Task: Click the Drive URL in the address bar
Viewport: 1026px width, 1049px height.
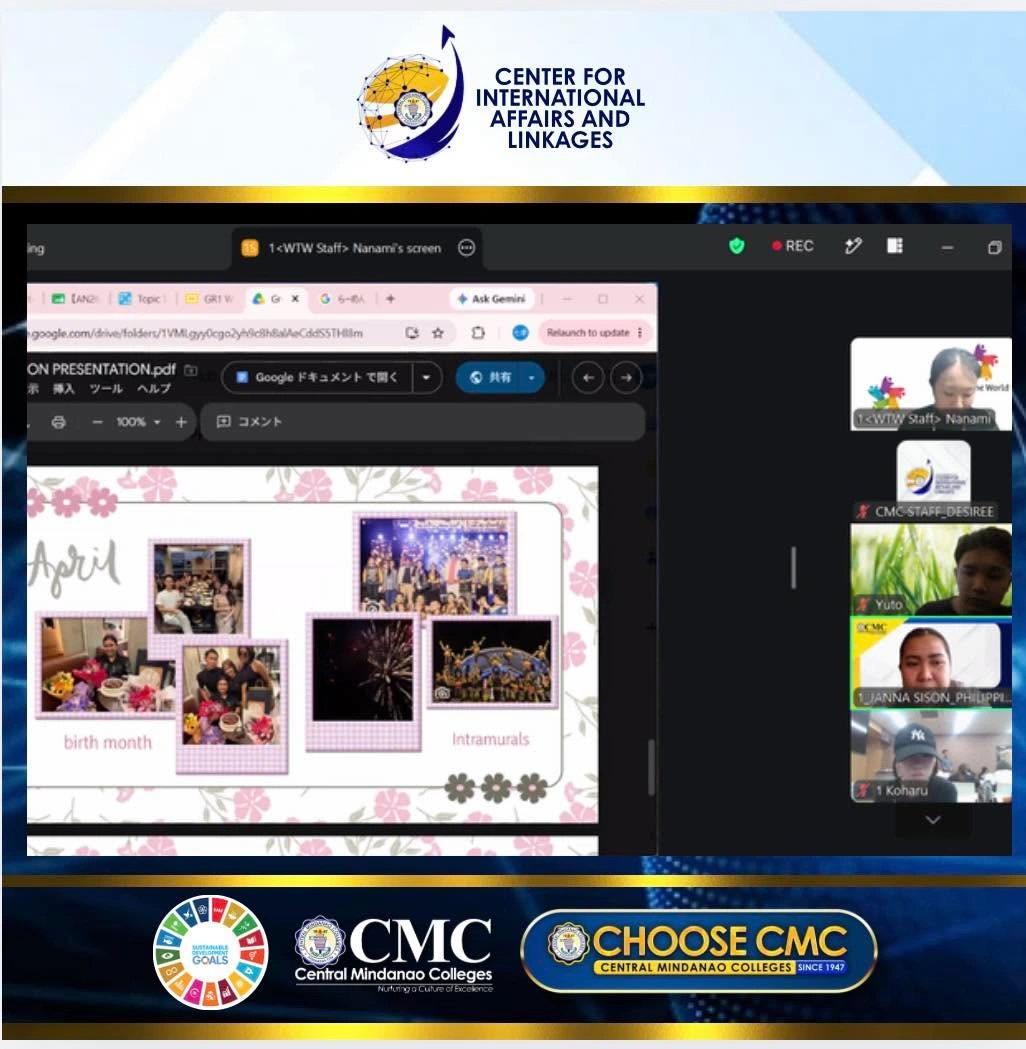Action: click(197, 333)
